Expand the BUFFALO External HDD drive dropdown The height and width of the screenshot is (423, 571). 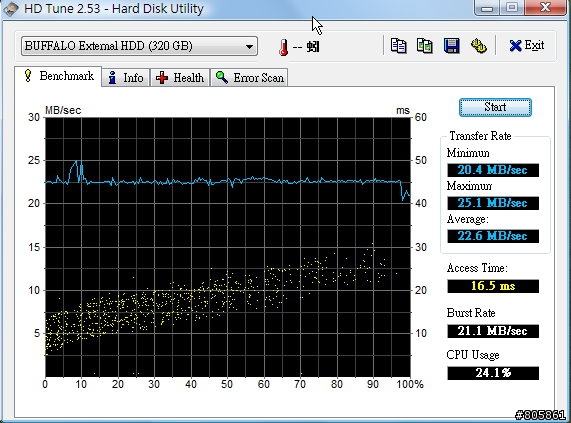[x=139, y=46]
